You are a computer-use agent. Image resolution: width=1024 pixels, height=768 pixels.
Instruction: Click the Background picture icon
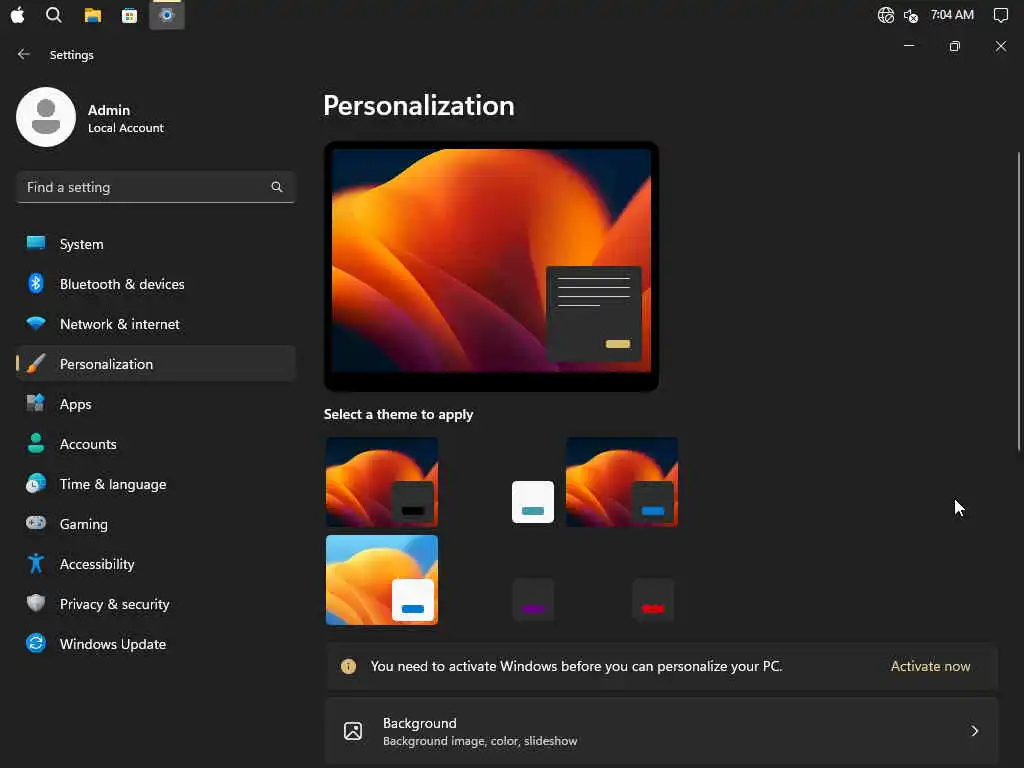point(353,731)
